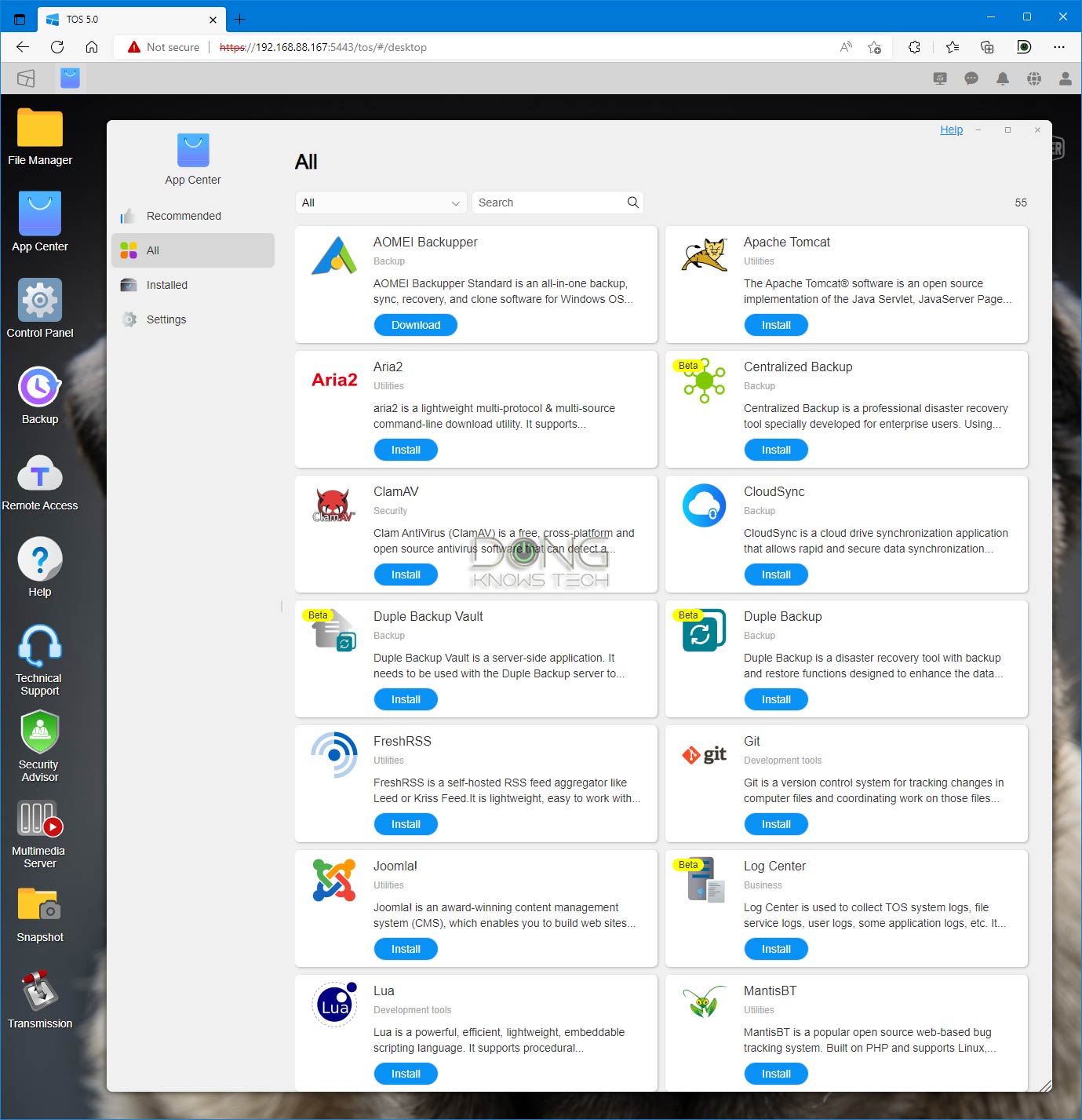Open the Help link in App Center
The width and height of the screenshot is (1082, 1120).
tap(951, 130)
